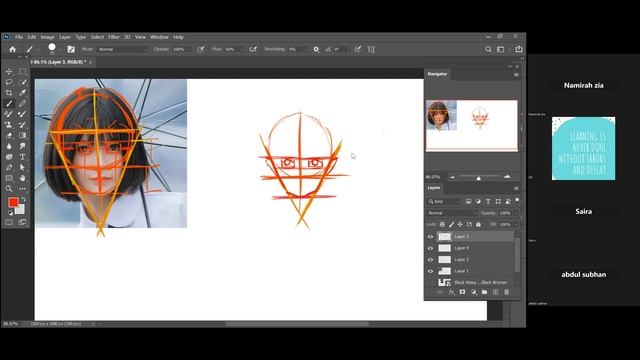Screen dimensions: 640x360
Task: Add a layer mask
Action: [x=462, y=292]
